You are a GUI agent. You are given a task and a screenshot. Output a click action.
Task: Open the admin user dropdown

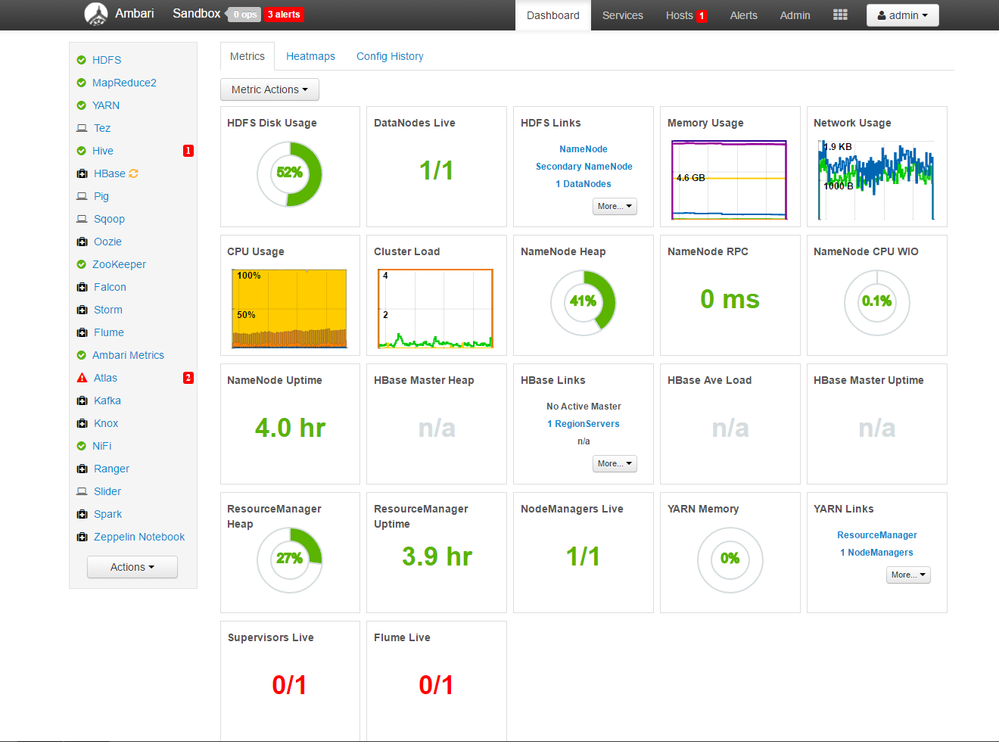(902, 15)
